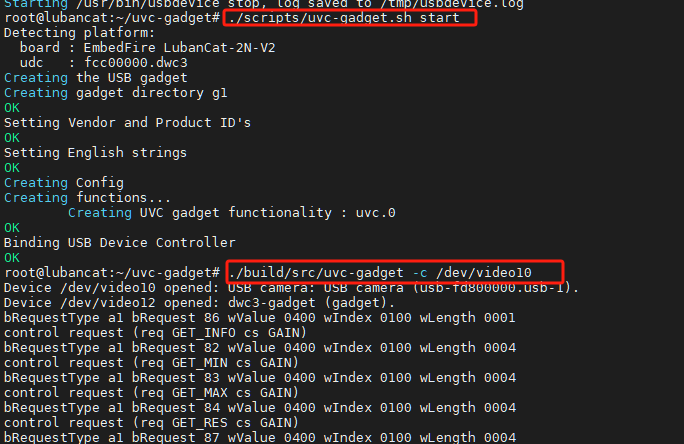Viewport: 684px width, 444px height.
Task: Click the 'req GET_MIN cs GAIN' line
Action: click(151, 363)
